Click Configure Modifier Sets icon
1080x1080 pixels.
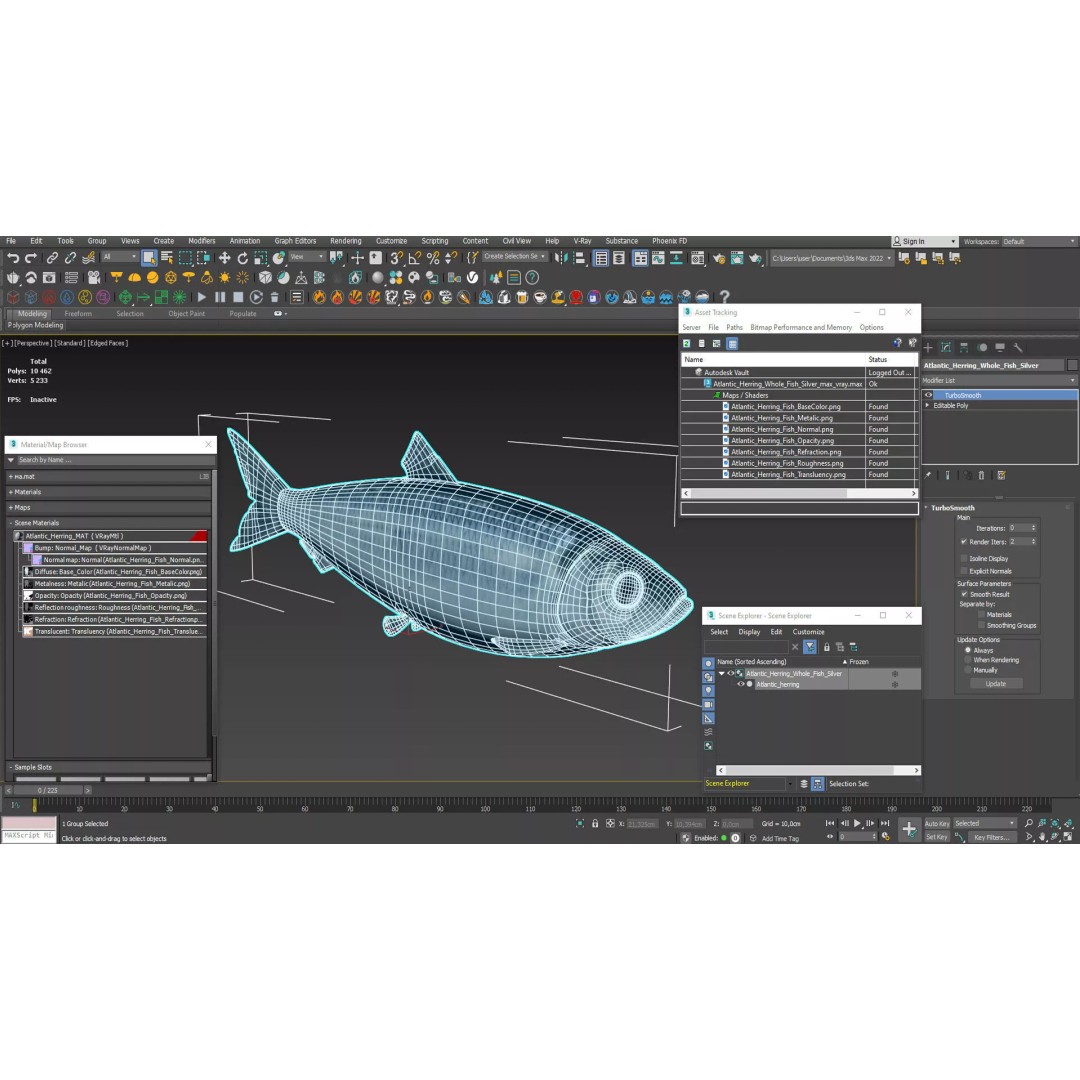tap(1001, 475)
